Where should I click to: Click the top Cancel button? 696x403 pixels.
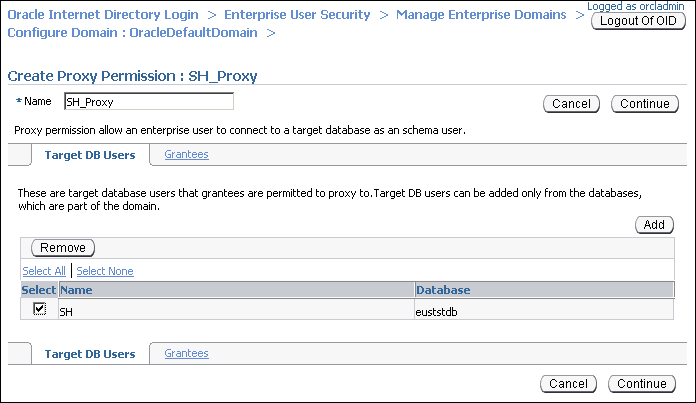coord(571,103)
